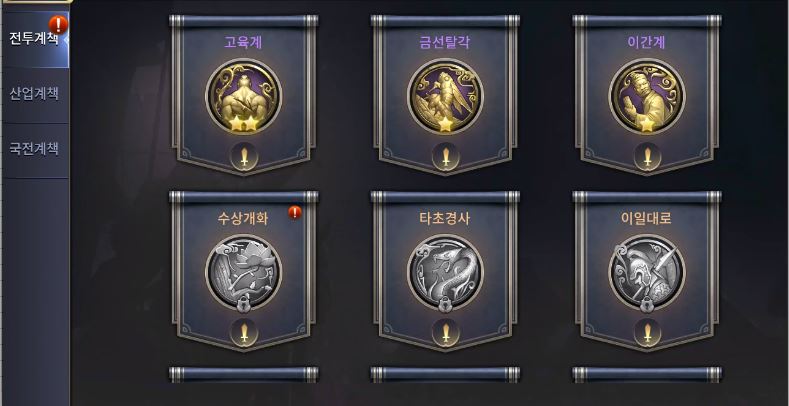Select the 이간계 scholar medallion icon
789x406 pixels.
tap(647, 97)
